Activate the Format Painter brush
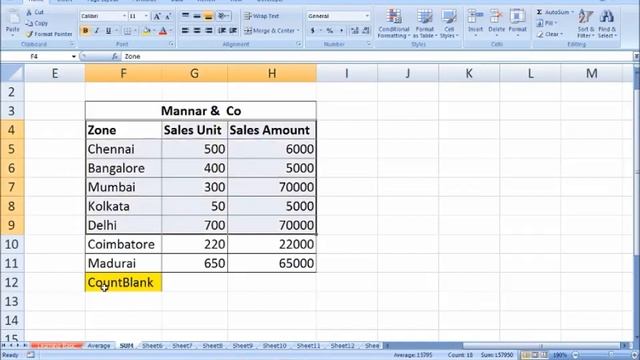The image size is (640, 360). (29, 34)
